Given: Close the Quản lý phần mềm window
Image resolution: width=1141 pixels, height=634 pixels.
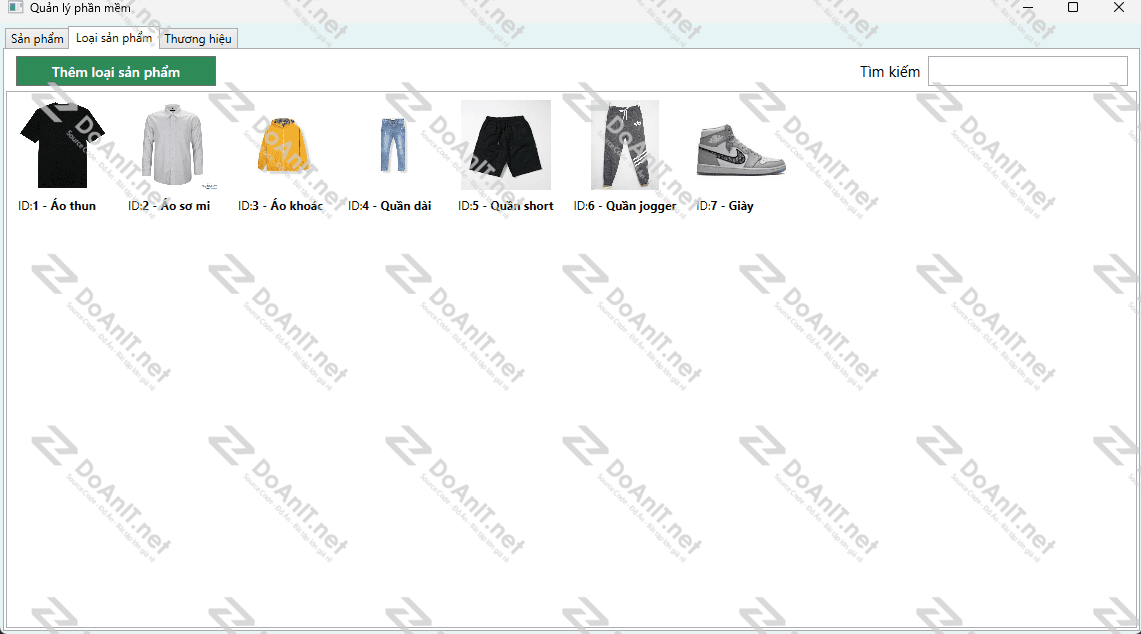Looking at the screenshot, I should click(x=1118, y=7).
